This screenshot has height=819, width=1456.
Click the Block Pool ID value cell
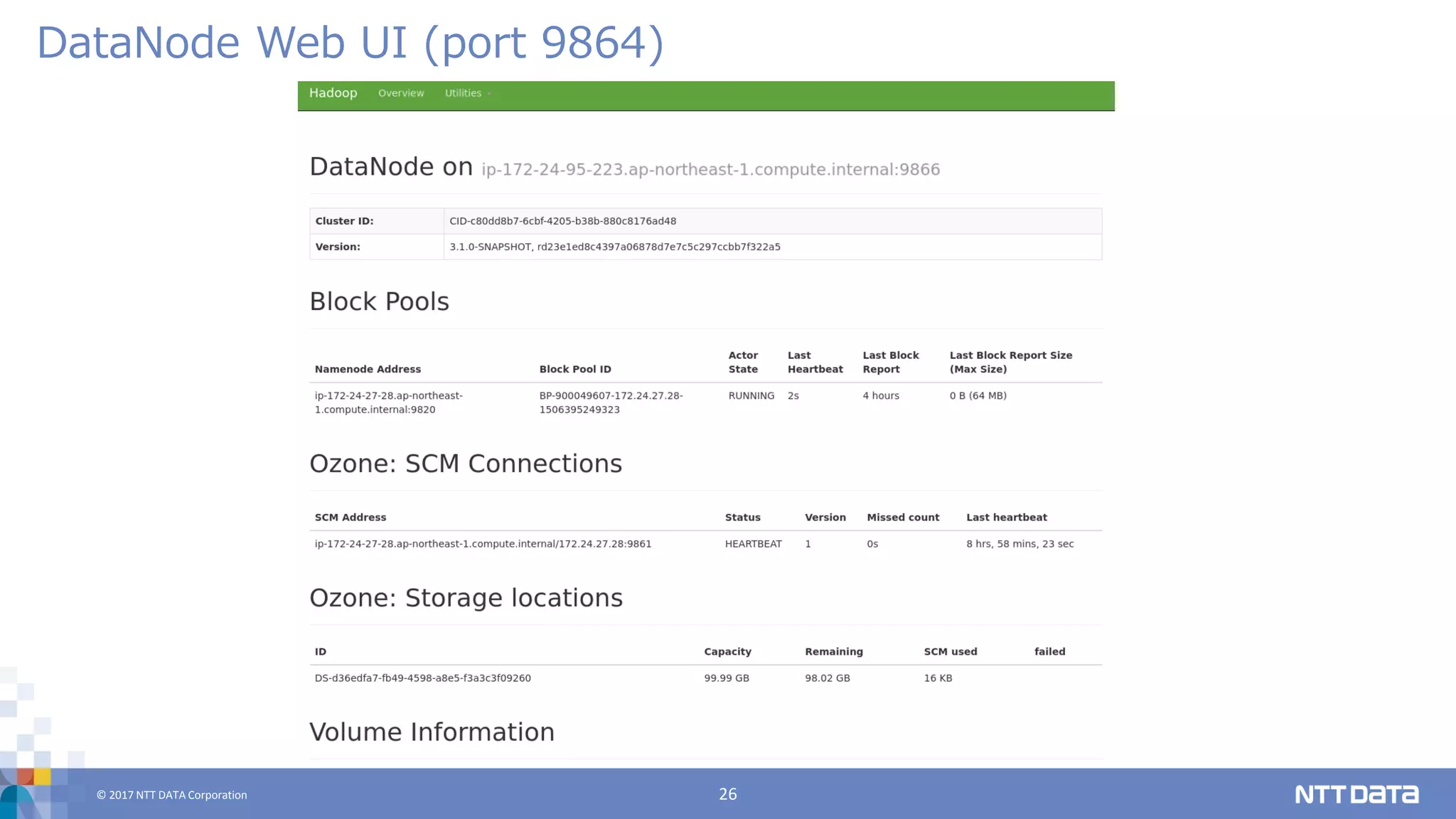(611, 402)
